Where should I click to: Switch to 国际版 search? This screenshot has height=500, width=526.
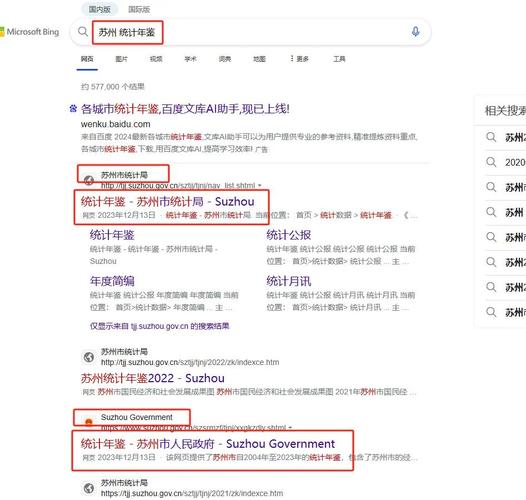tap(139, 9)
